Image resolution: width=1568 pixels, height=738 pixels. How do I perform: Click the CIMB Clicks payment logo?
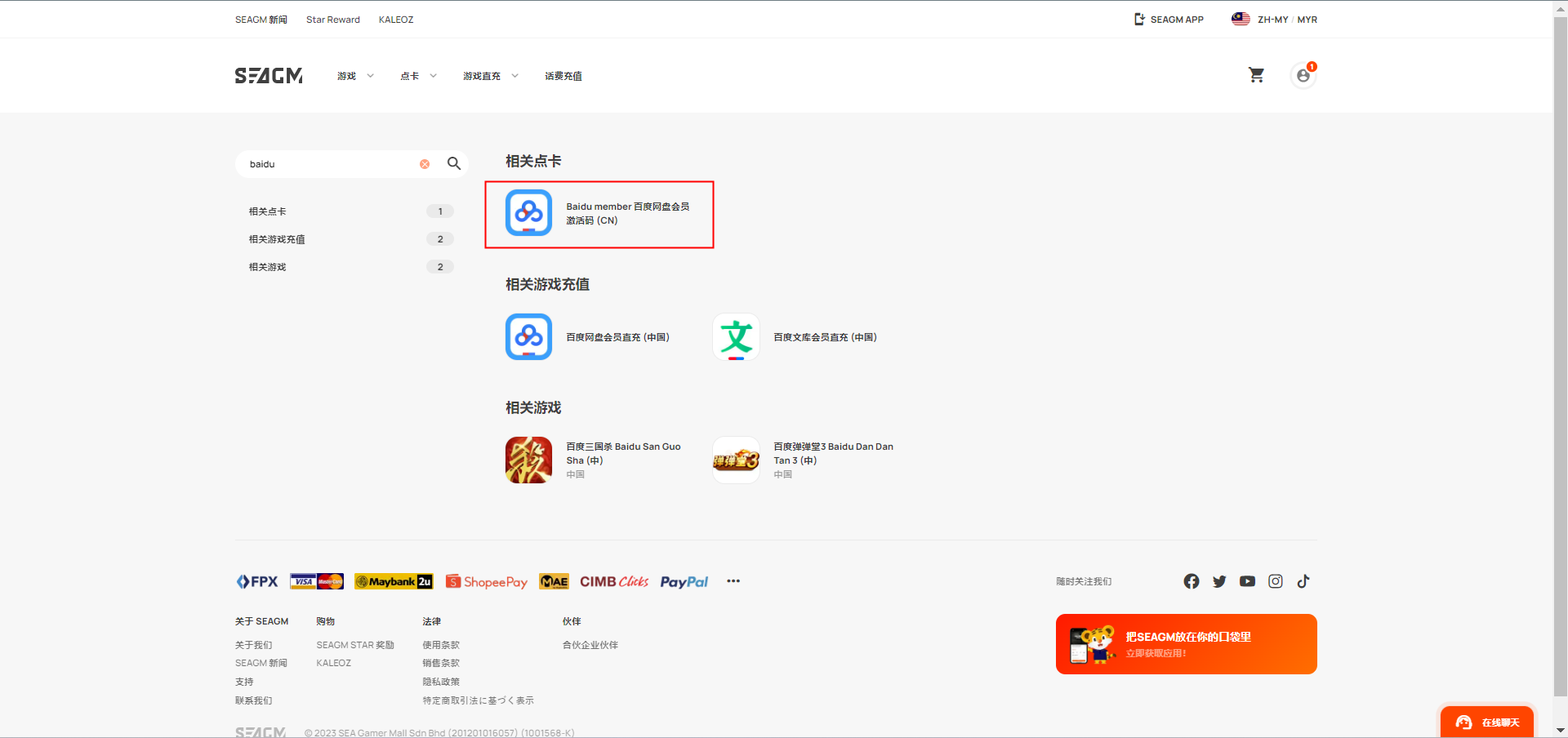click(x=614, y=581)
